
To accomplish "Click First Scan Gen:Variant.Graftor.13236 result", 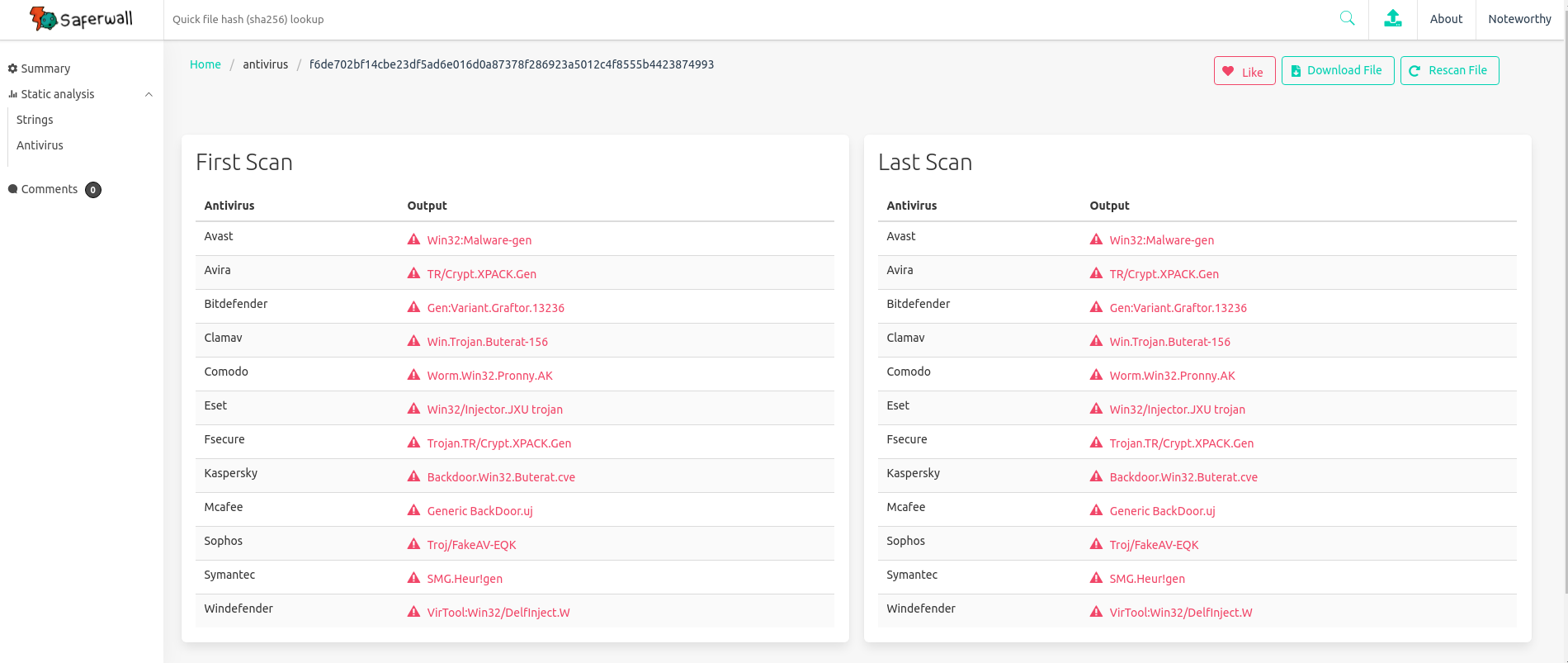I will (496, 308).
